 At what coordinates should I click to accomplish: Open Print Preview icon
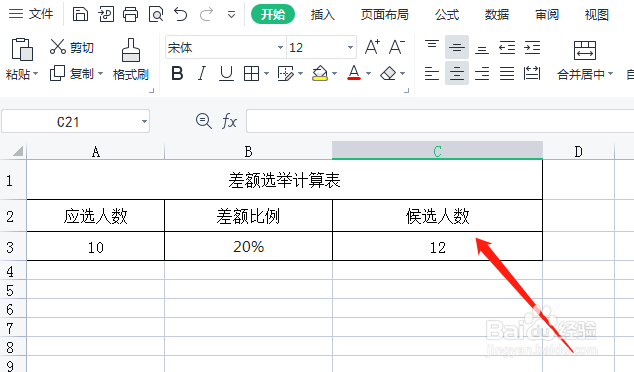click(x=156, y=14)
